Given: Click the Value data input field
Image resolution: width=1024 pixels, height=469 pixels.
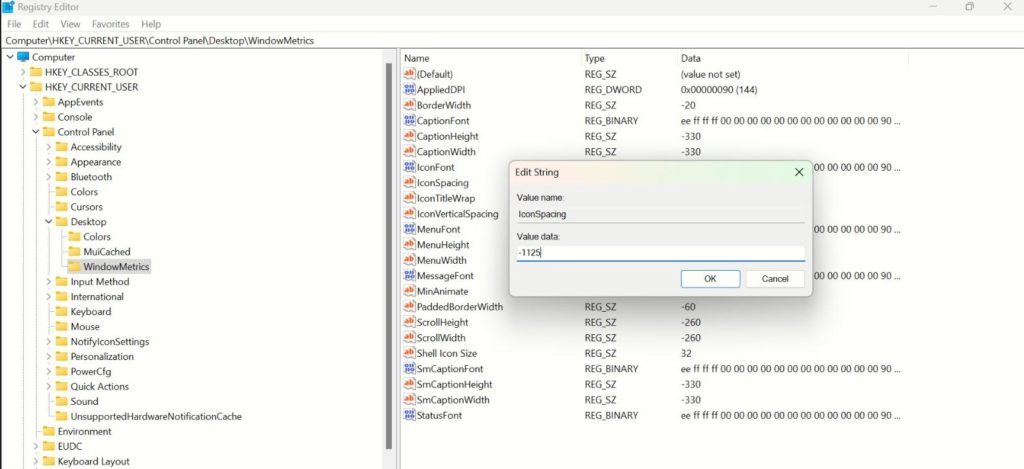Looking at the screenshot, I should pos(660,253).
